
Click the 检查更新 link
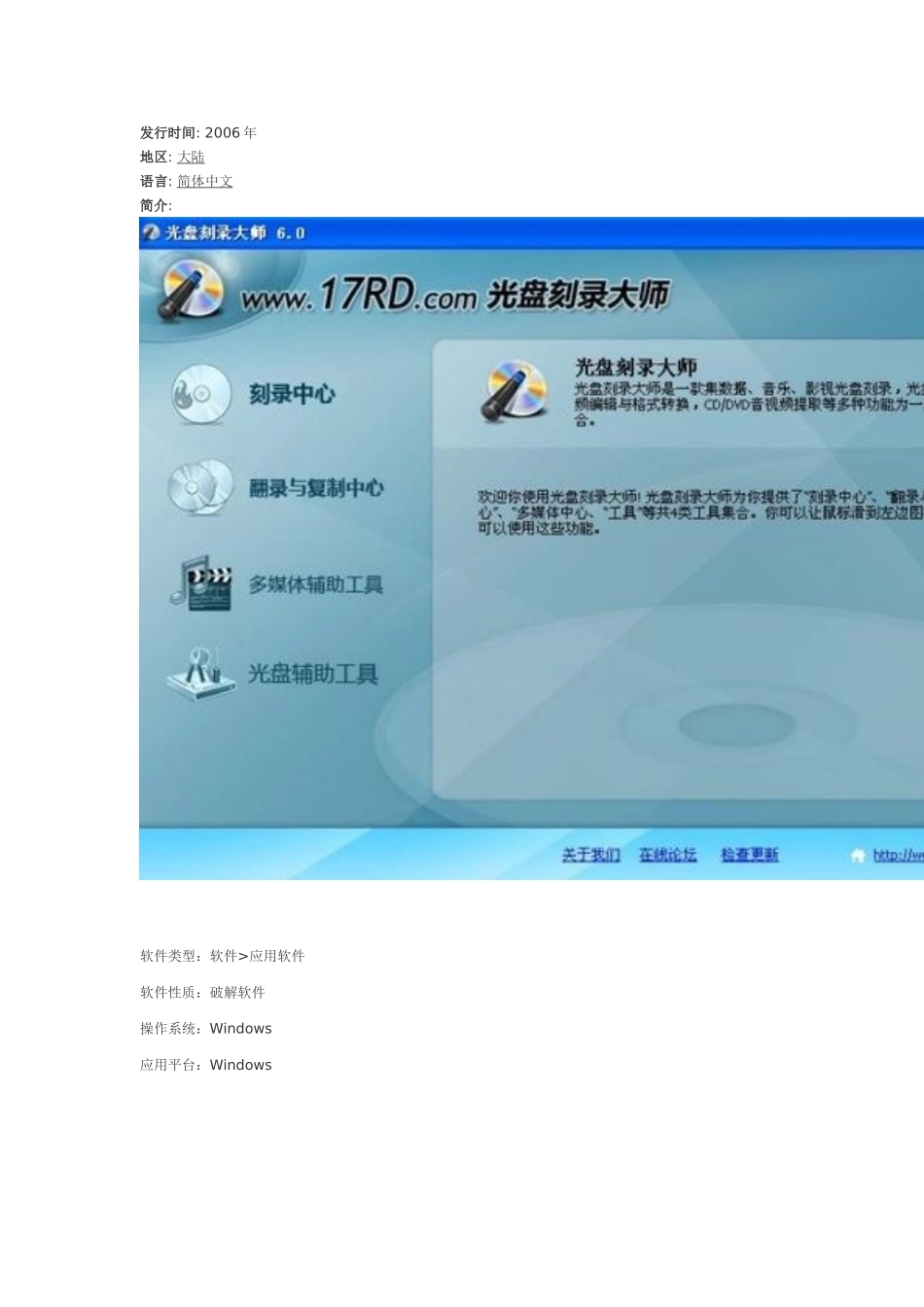point(749,855)
